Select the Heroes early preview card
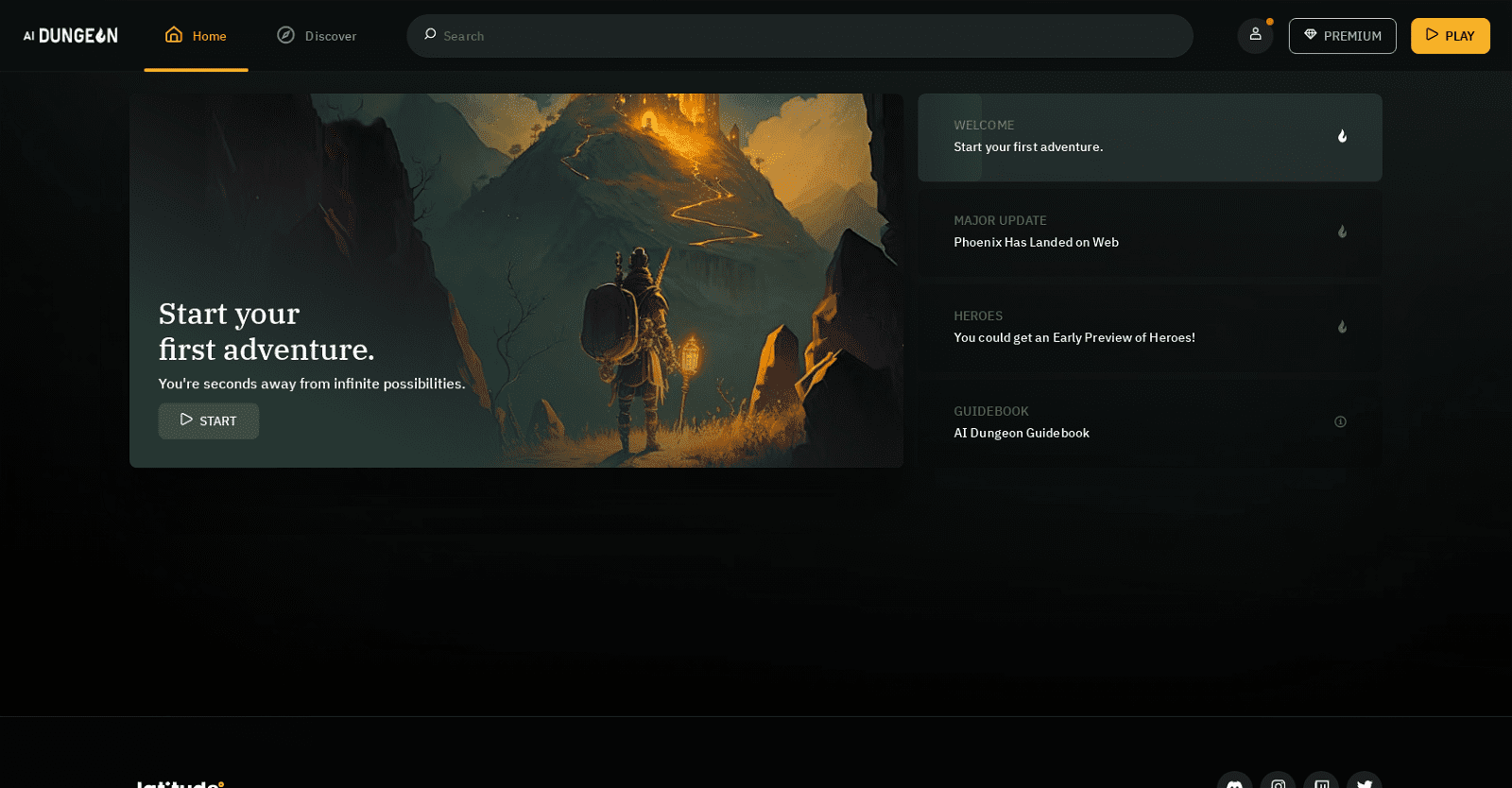This screenshot has height=788, width=1512. click(x=1134, y=328)
